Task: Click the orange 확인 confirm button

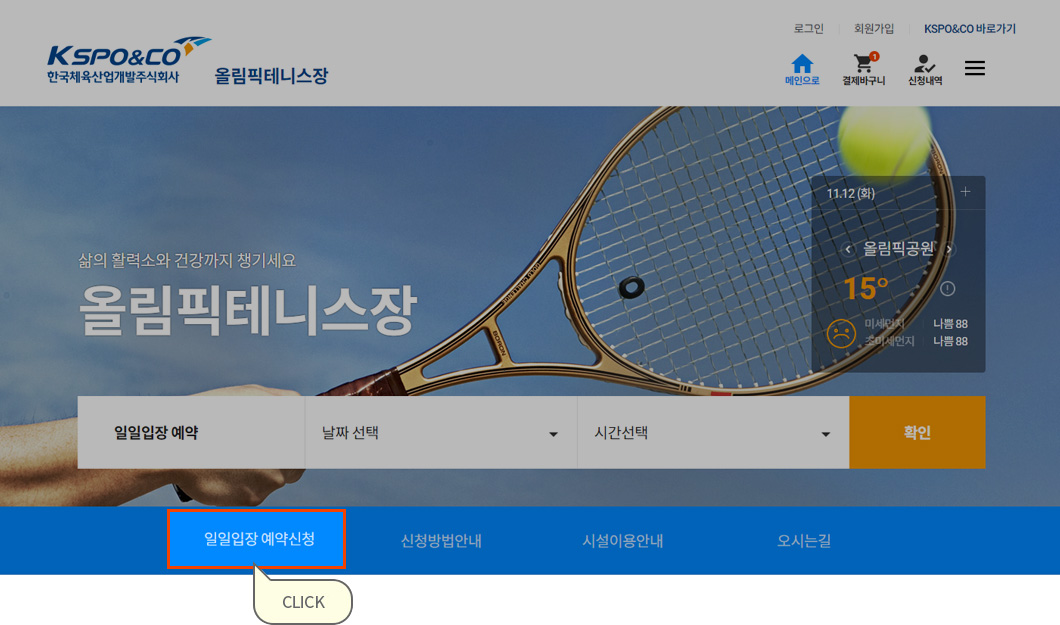Action: (917, 432)
